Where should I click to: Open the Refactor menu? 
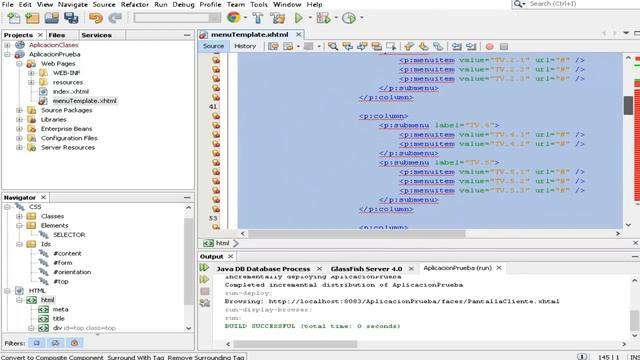134,4
